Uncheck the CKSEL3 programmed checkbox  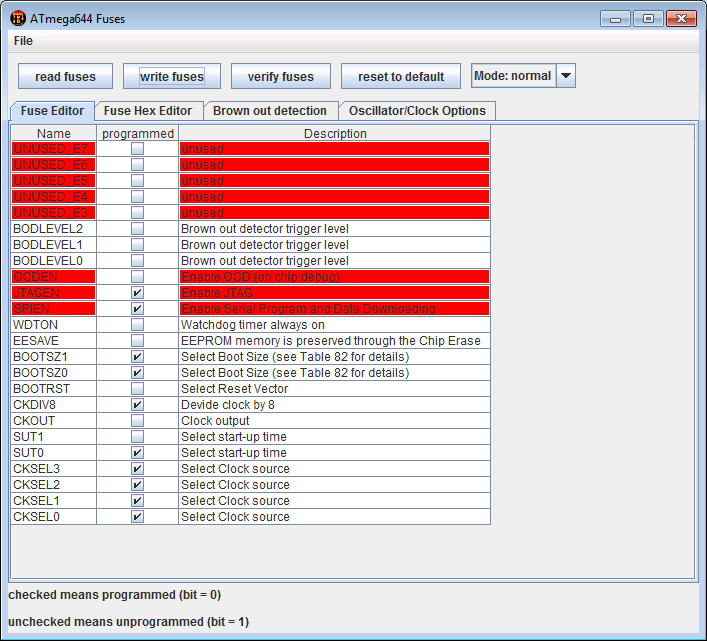coord(138,469)
